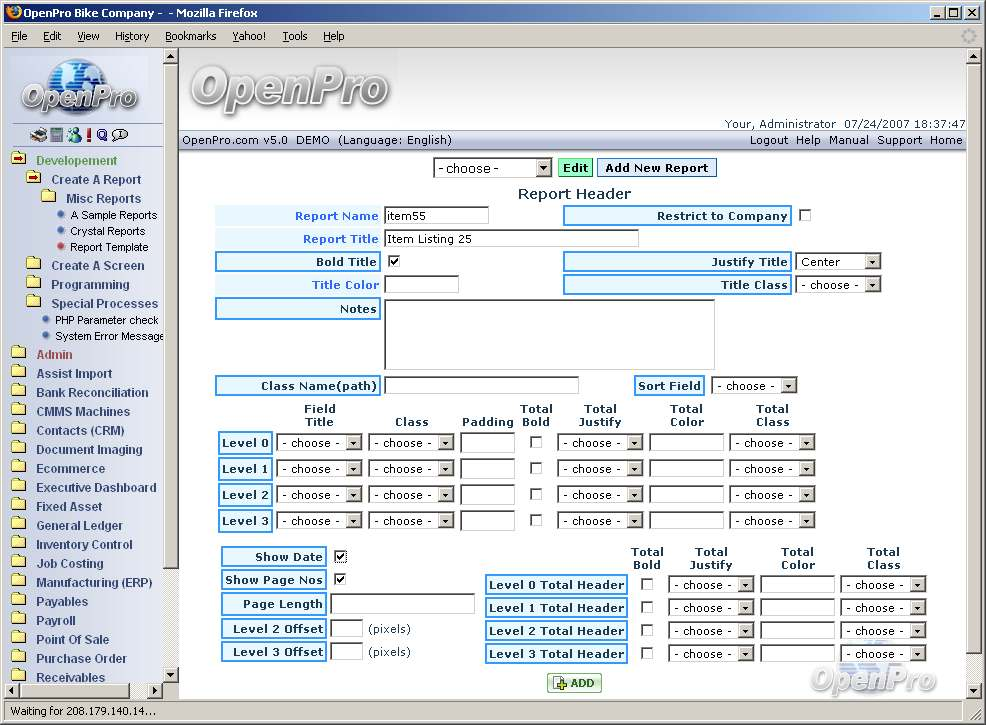Uncheck the Bold Title checkbox
Viewport: 986px width, 725px height.
point(394,261)
